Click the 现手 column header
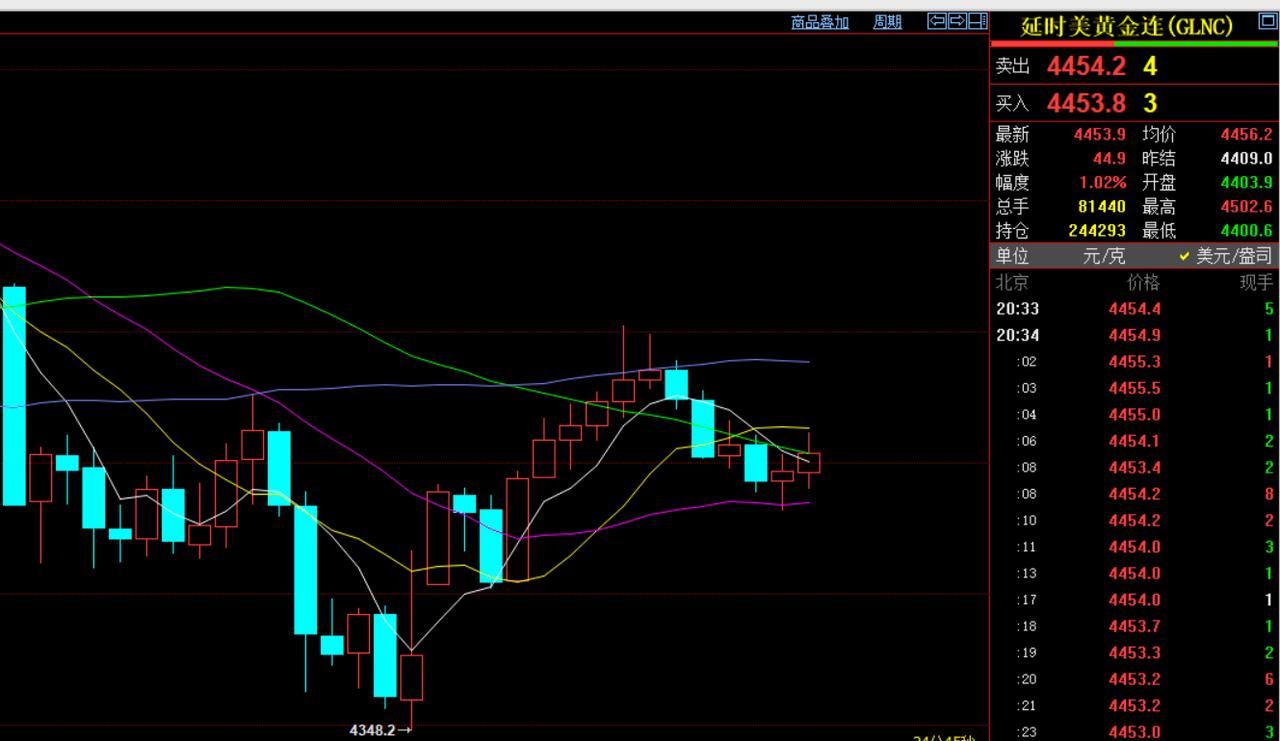 point(1256,283)
